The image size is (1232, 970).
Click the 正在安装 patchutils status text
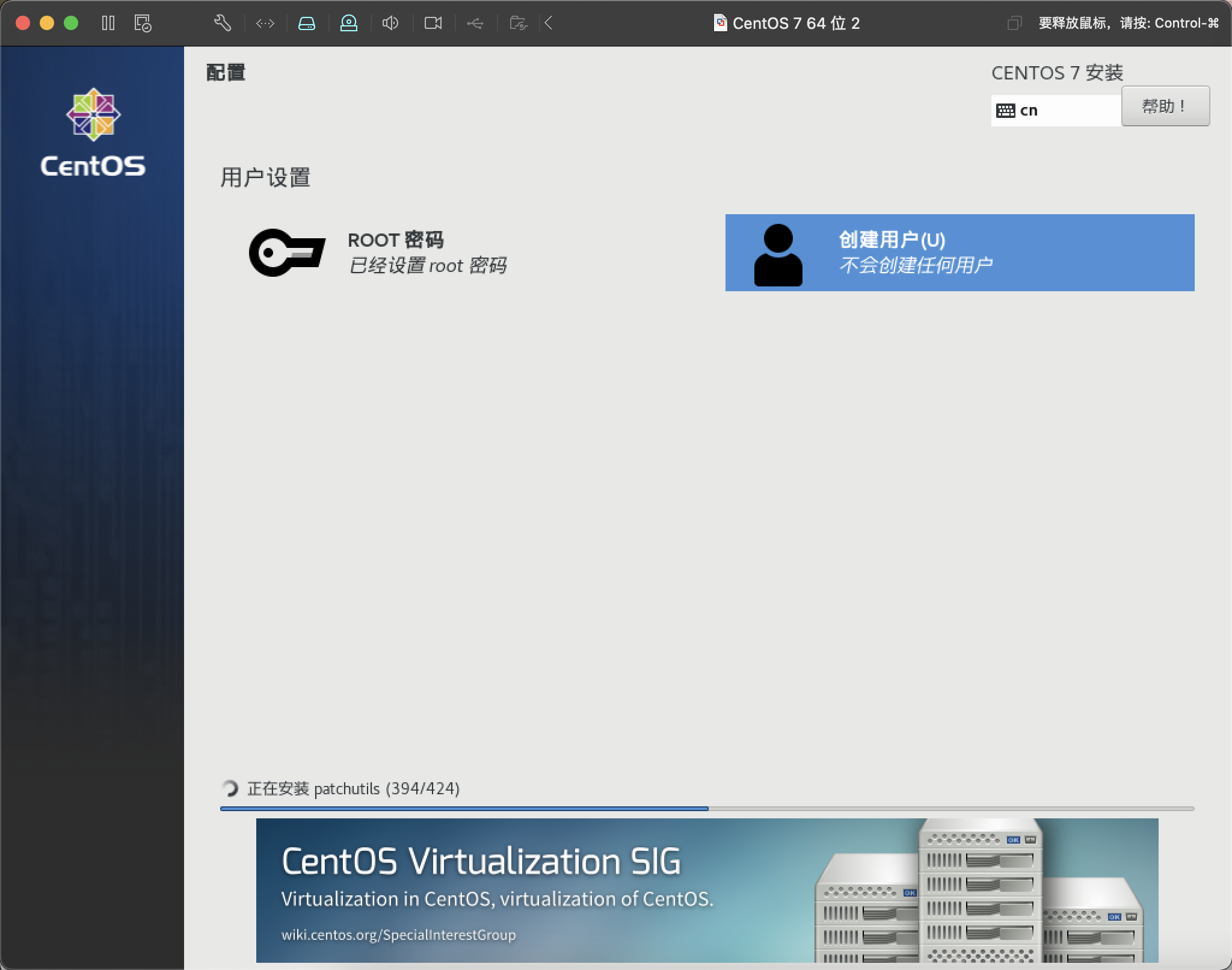pos(353,788)
